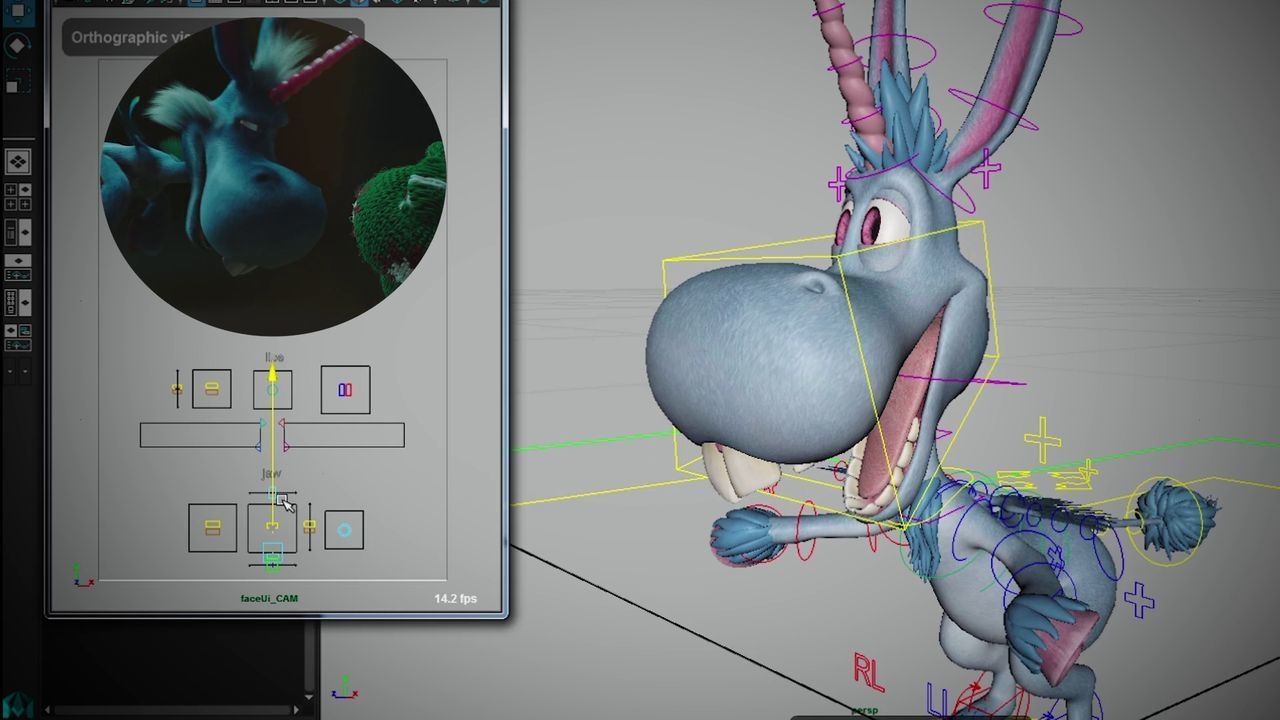Select the blue lower triangle control
1280x720 pixels.
click(259, 446)
